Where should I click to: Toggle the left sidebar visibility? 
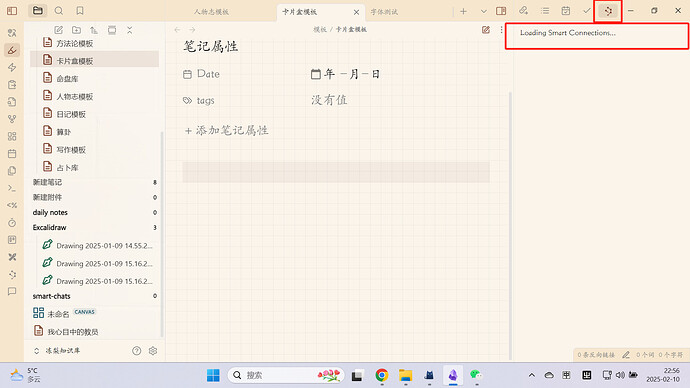[x=12, y=11]
